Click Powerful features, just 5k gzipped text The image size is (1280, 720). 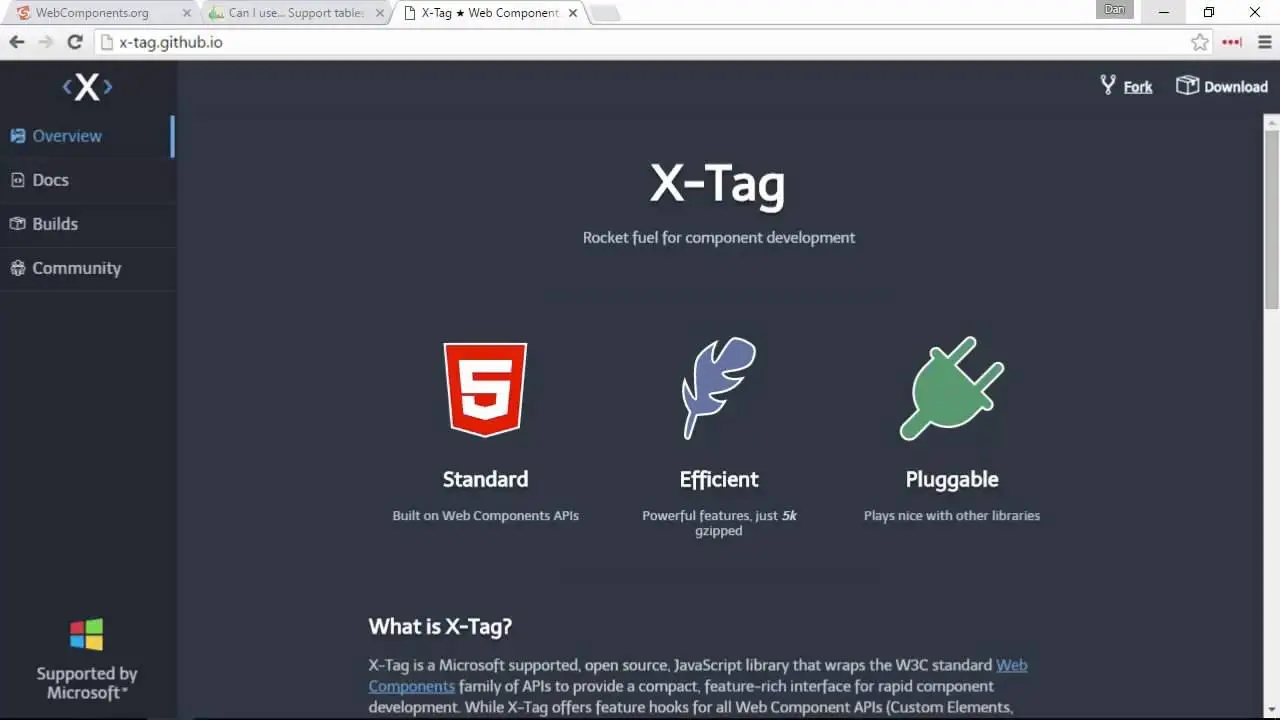pyautogui.click(x=719, y=523)
